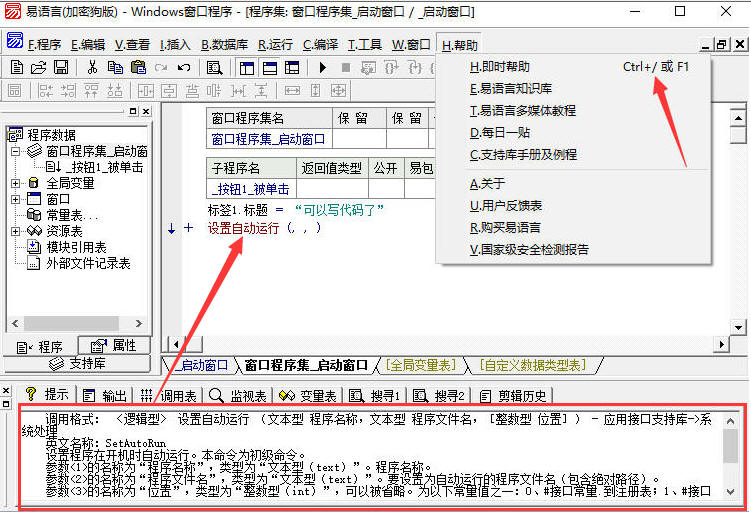
Task: Open the 剪辑历史 tab in bottom panel
Action: tap(513, 396)
